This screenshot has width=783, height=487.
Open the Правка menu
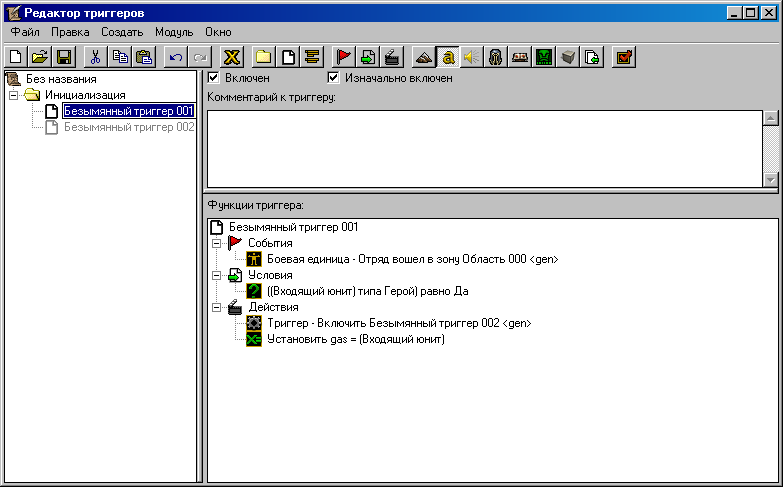coord(70,32)
